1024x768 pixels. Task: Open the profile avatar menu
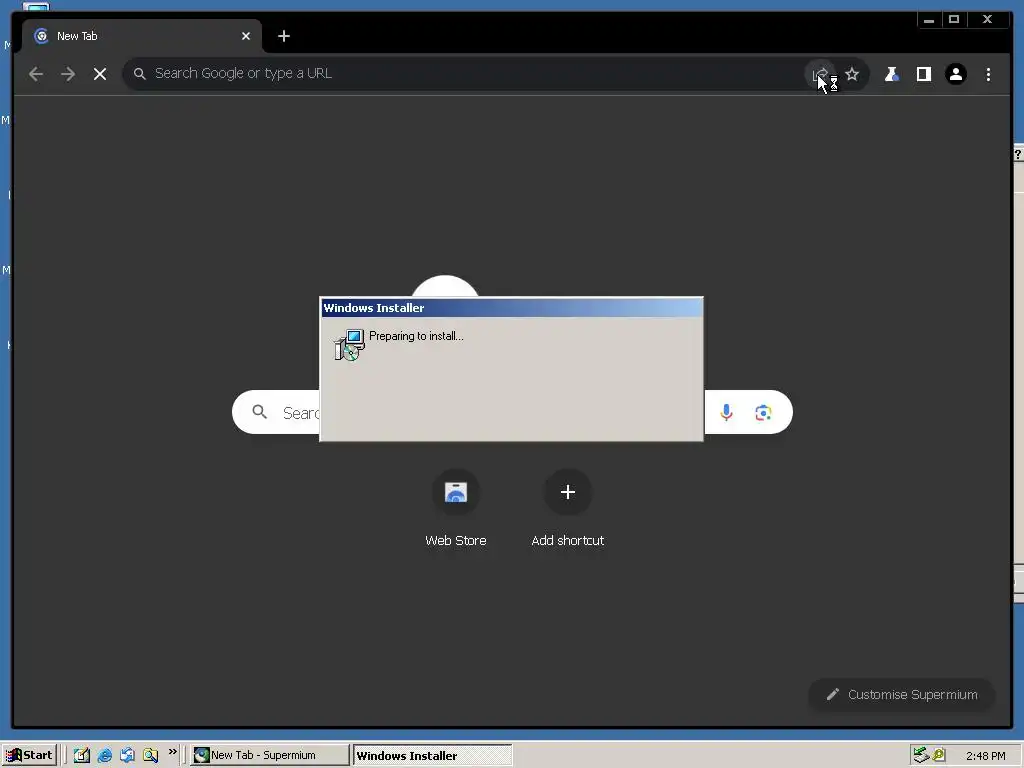point(955,74)
